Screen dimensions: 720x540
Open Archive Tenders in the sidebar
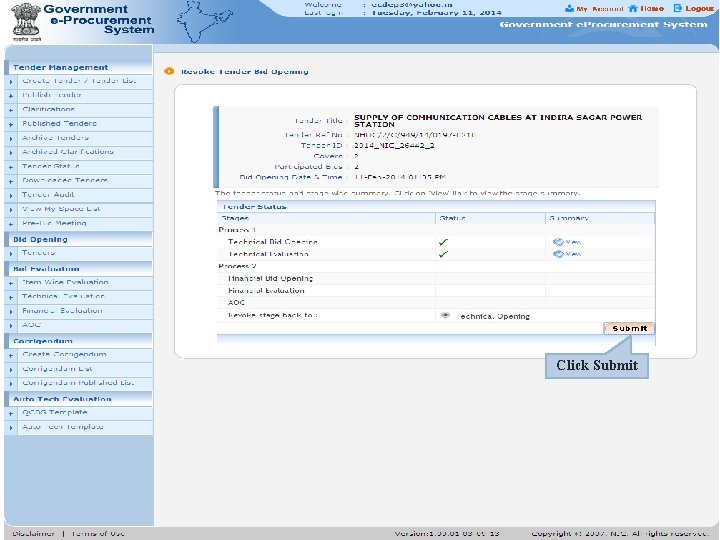point(55,138)
